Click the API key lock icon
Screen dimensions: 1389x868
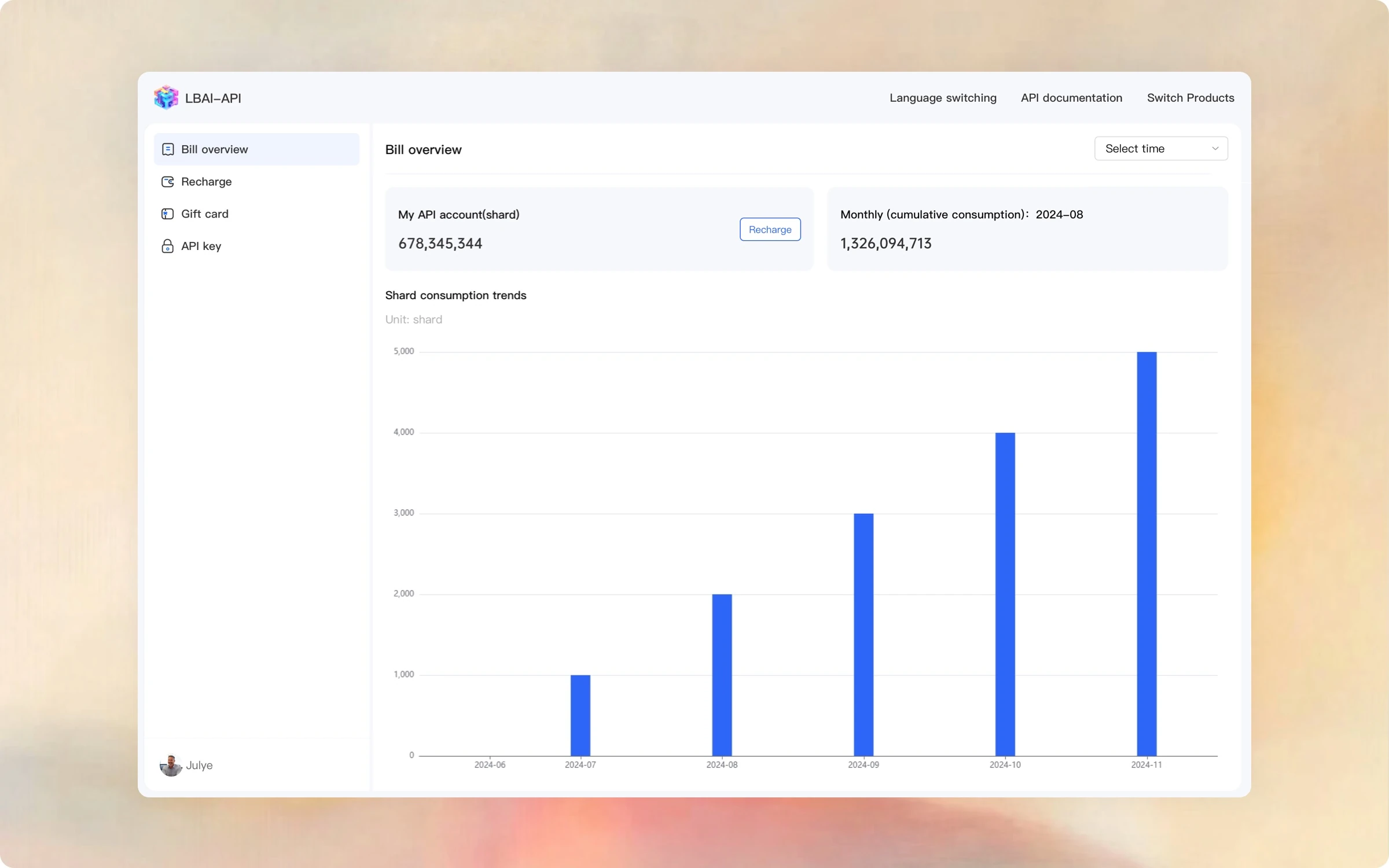coord(168,247)
